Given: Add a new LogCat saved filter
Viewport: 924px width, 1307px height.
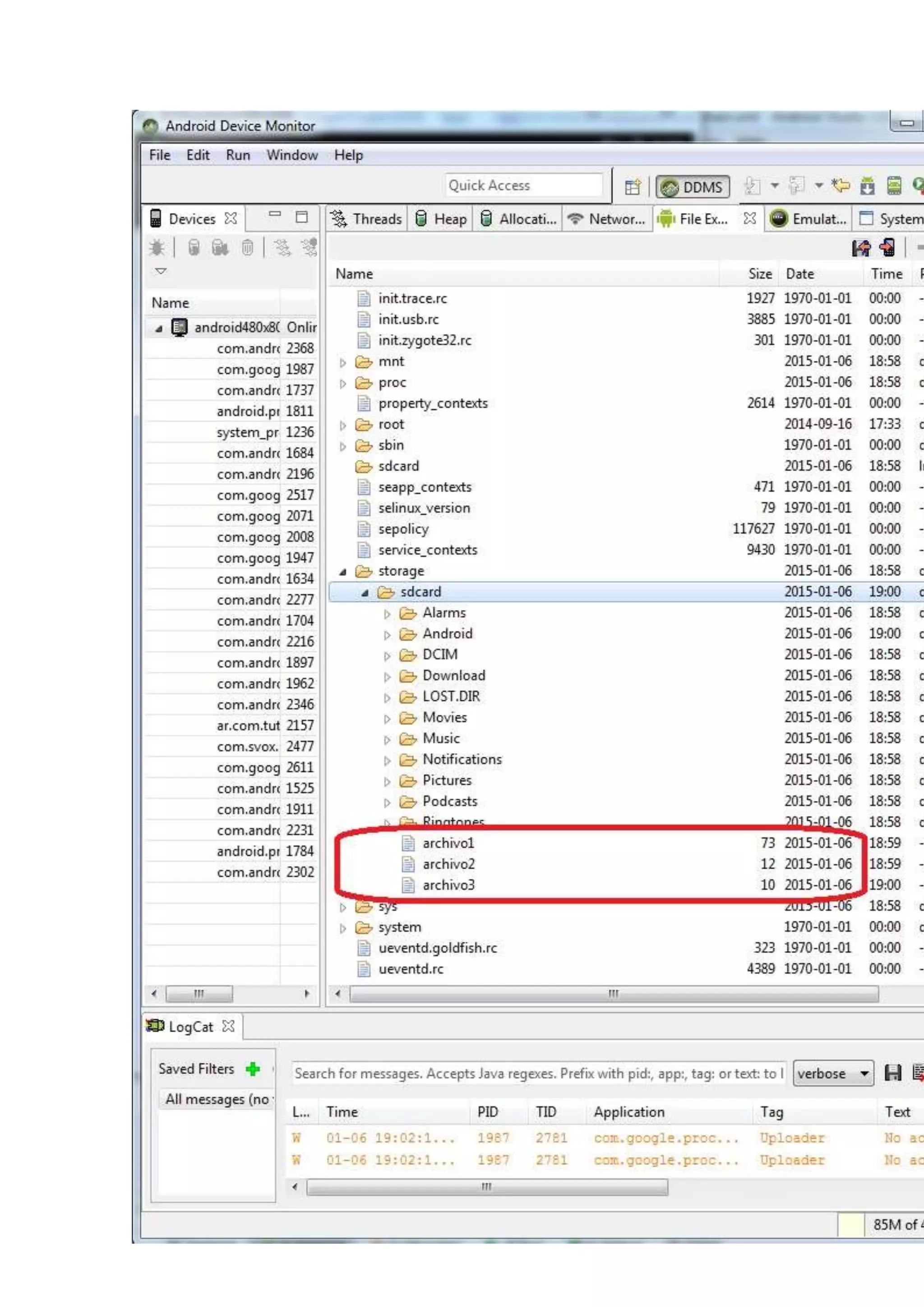Looking at the screenshot, I should pyautogui.click(x=253, y=1069).
